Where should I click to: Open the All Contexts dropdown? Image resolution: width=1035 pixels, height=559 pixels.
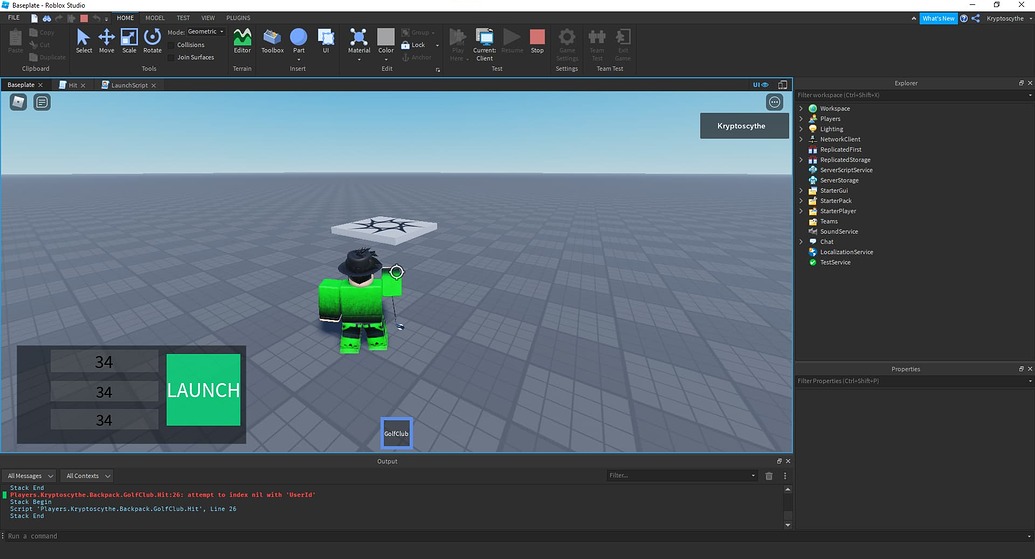click(x=86, y=476)
